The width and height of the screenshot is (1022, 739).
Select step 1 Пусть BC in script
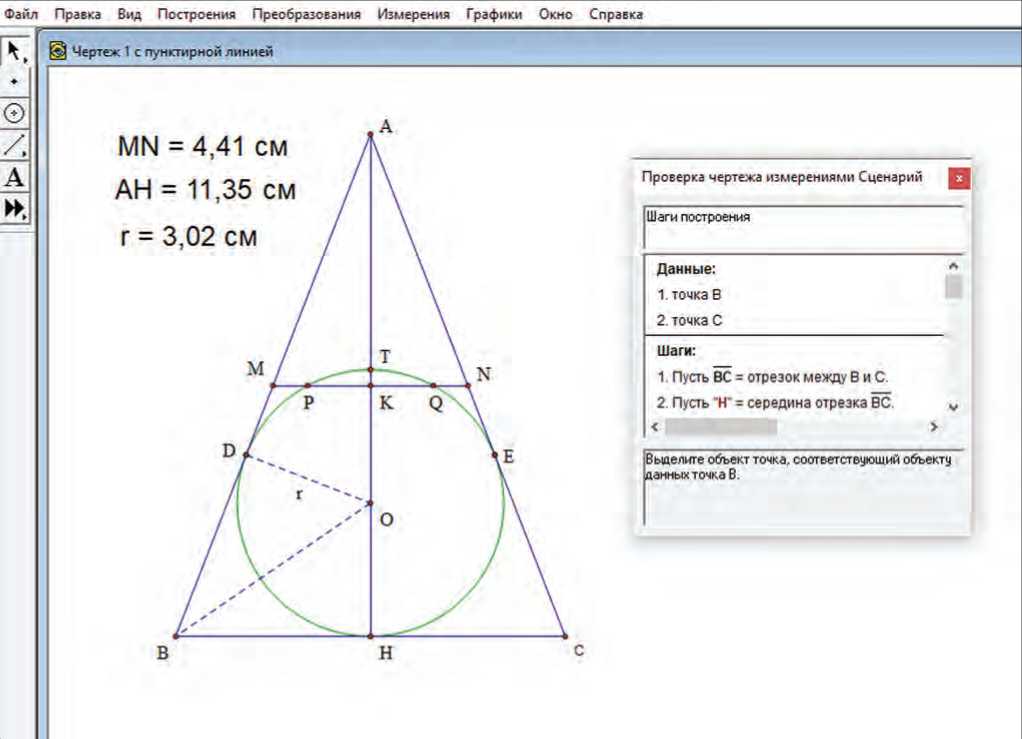click(772, 377)
